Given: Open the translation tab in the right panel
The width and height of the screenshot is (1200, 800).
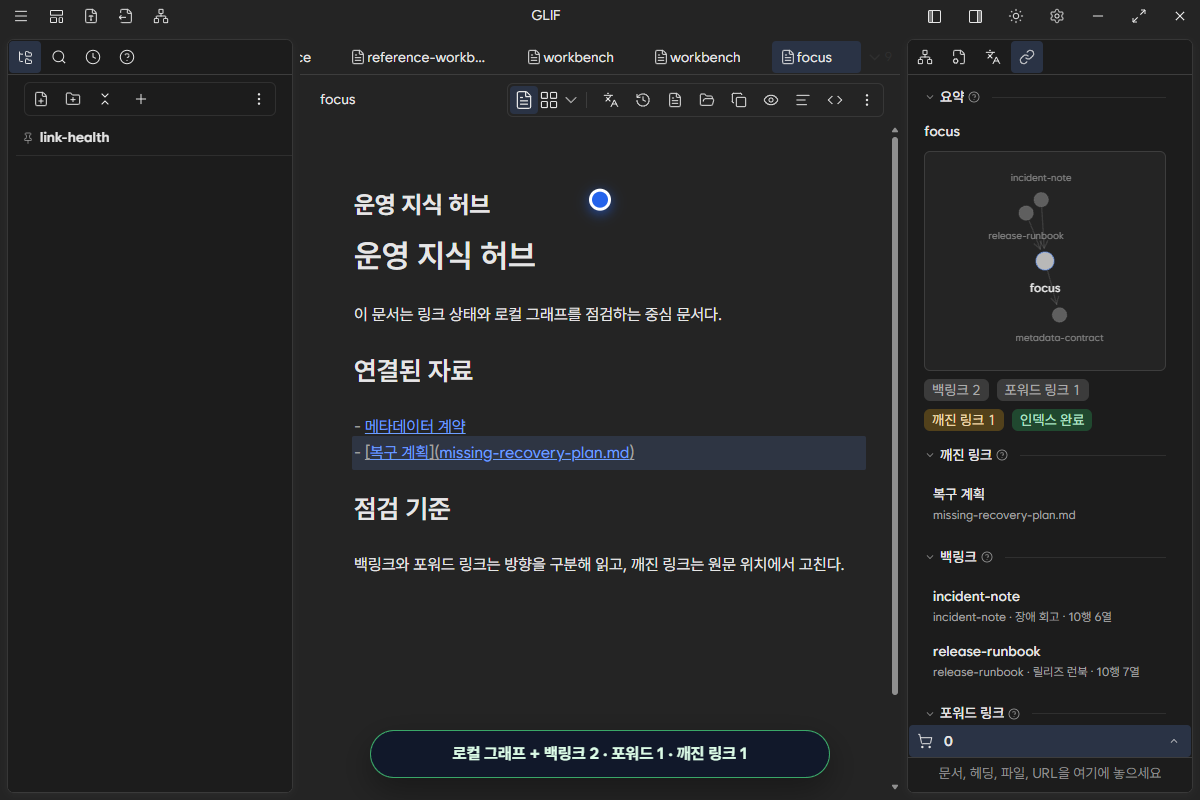Looking at the screenshot, I should (993, 57).
